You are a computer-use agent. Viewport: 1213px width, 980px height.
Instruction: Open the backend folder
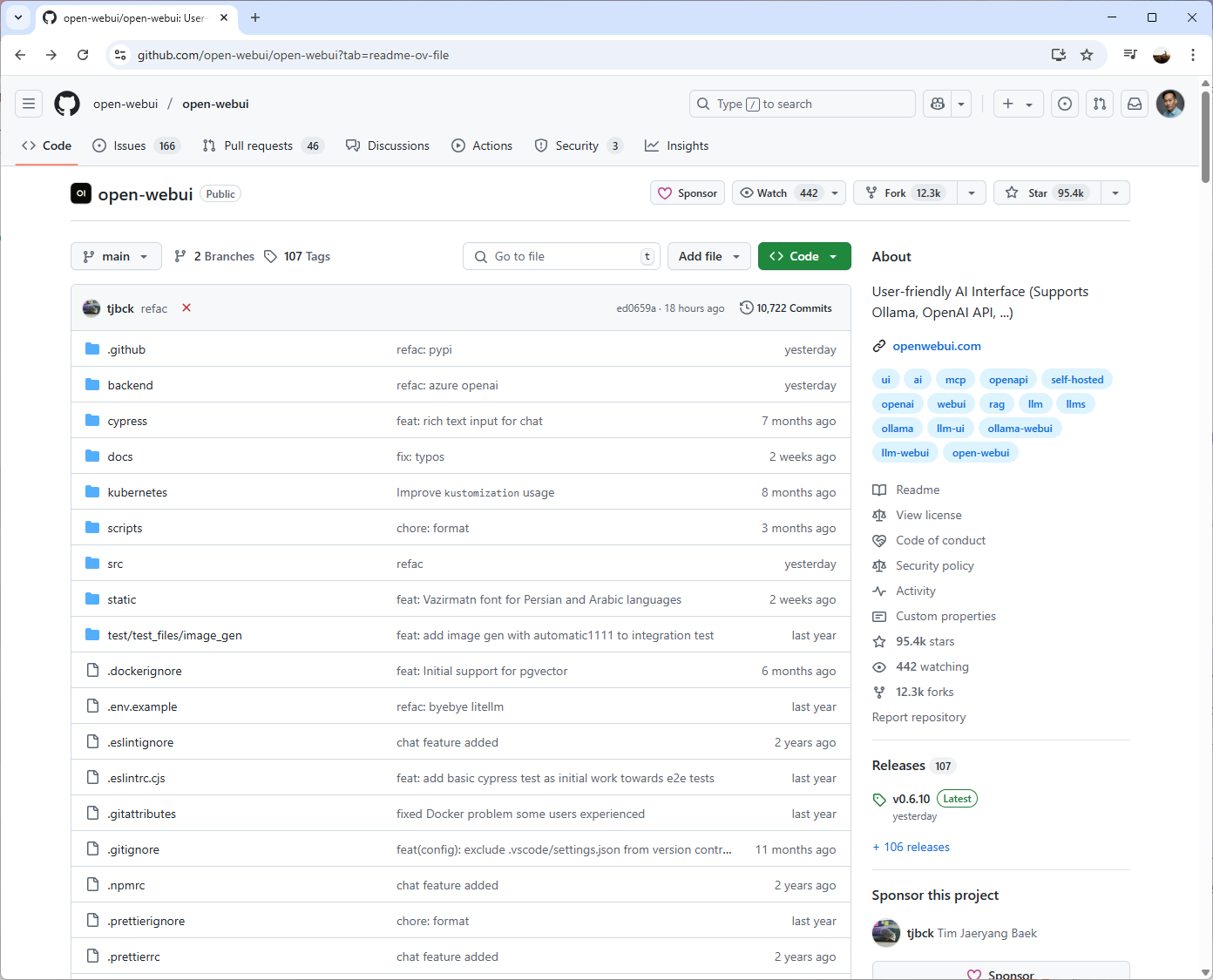tap(130, 385)
